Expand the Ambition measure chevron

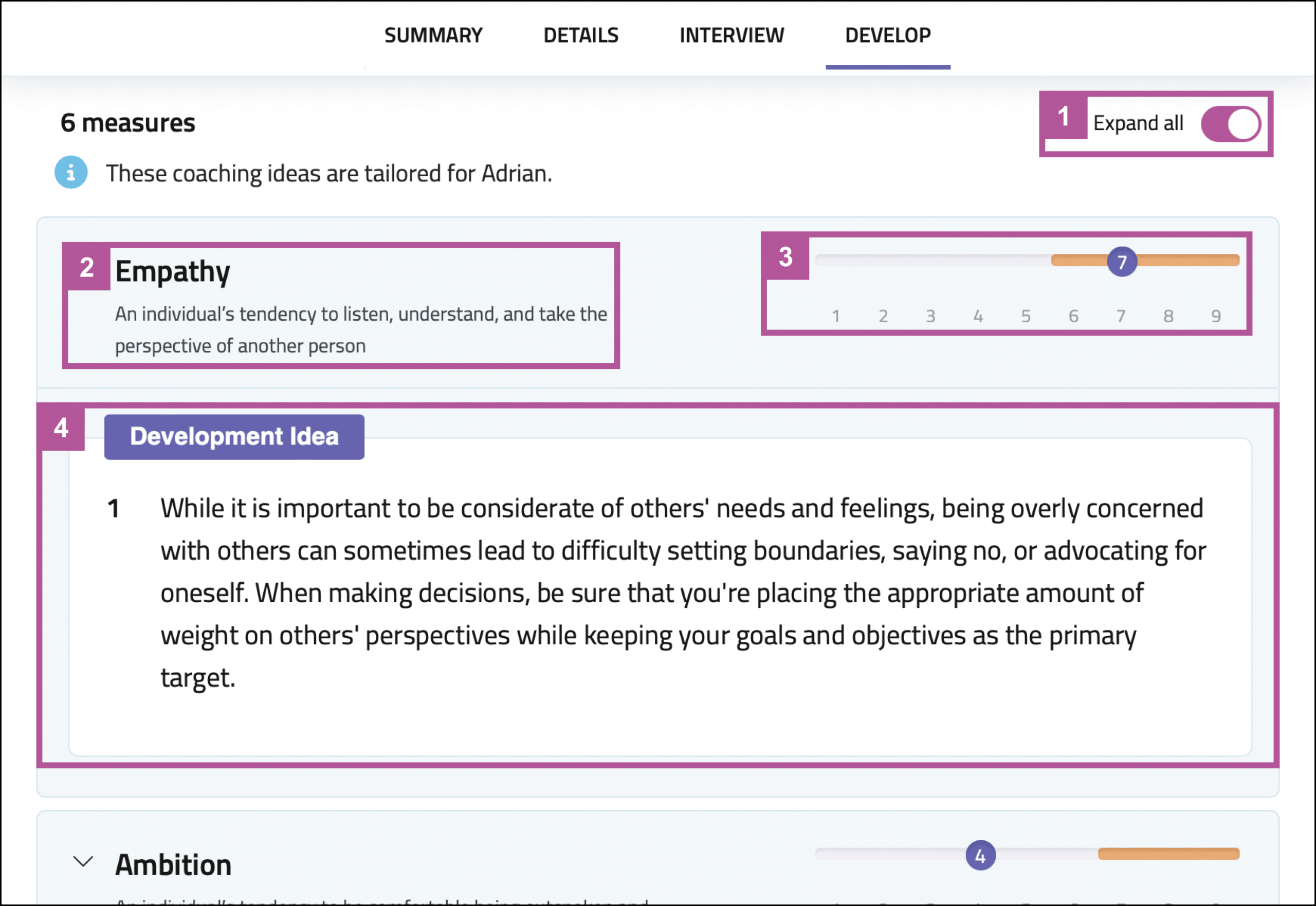pos(83,862)
